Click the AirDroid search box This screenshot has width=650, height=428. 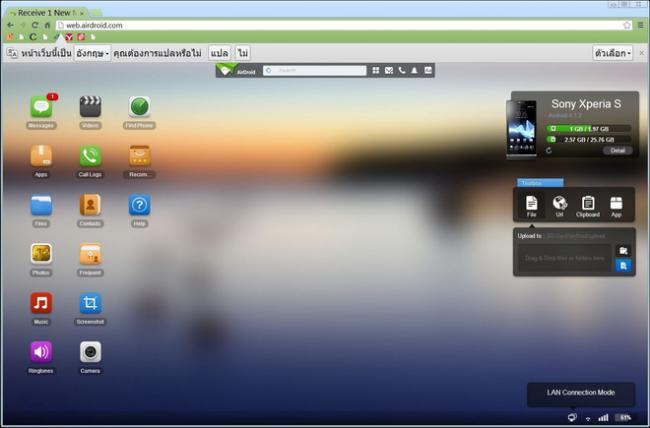pyautogui.click(x=315, y=71)
